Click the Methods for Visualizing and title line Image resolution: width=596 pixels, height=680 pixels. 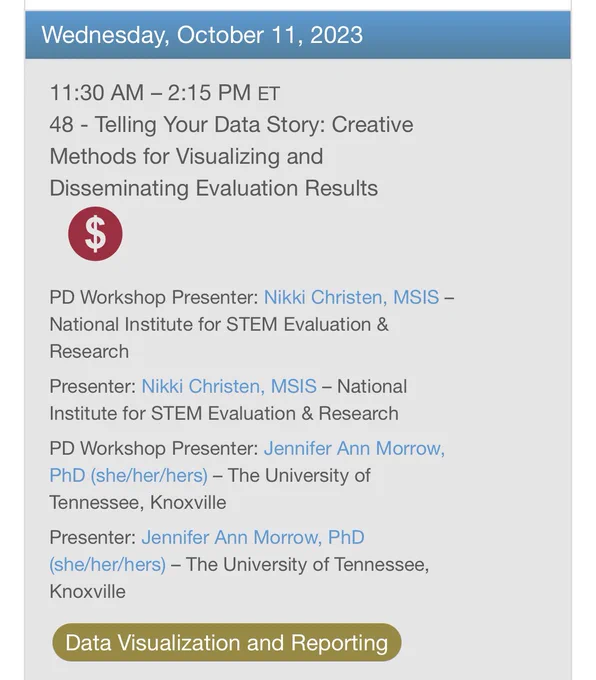pos(187,156)
